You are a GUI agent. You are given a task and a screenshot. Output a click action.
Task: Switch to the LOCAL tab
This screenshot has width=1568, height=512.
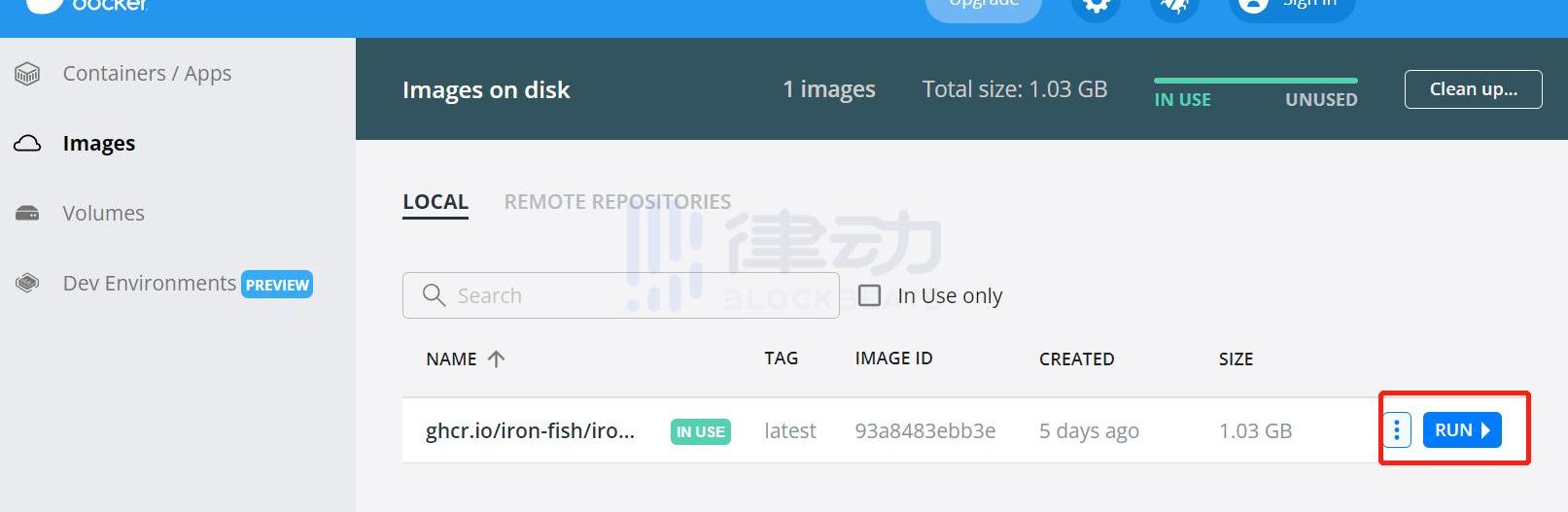[436, 202]
